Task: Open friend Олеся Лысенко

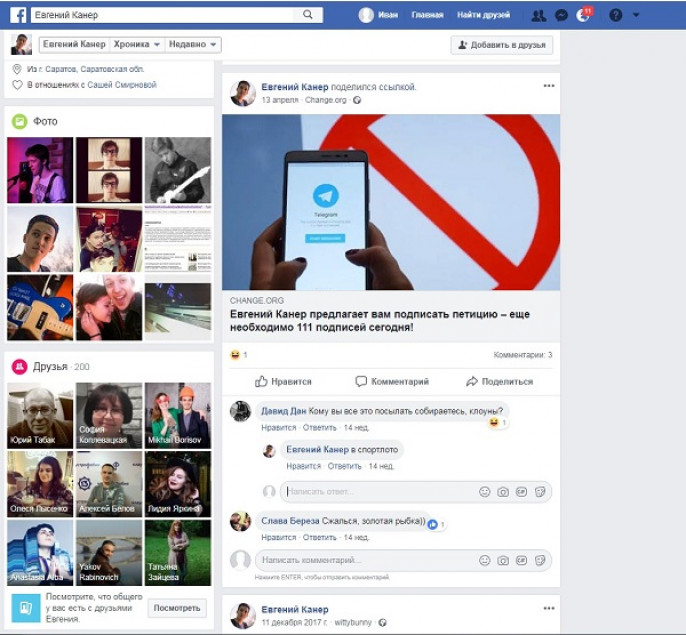Action: (x=40, y=484)
